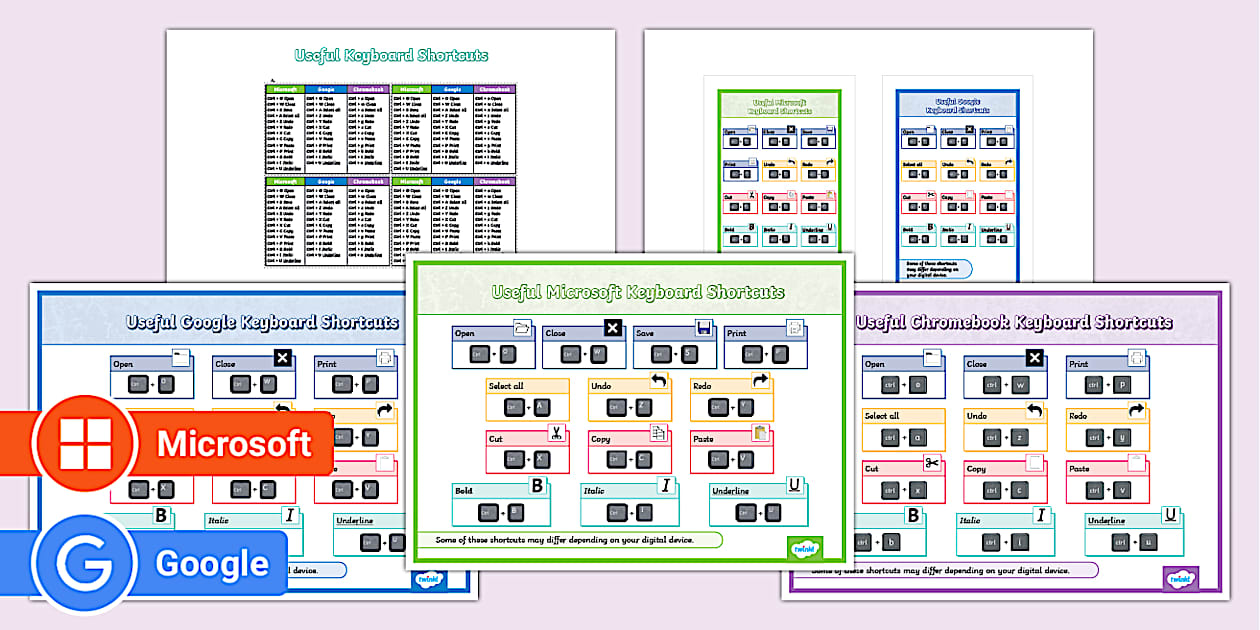Select the Redo arrow icon on Microsoft poster

[760, 381]
